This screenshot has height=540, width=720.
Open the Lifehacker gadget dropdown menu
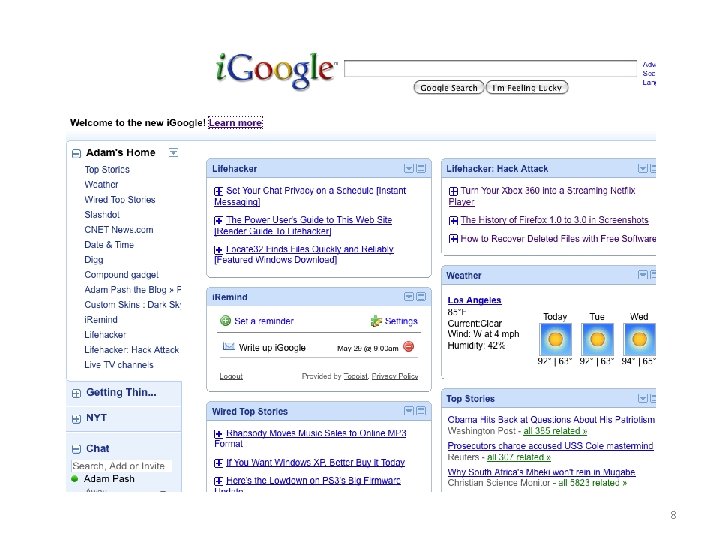pos(409,169)
